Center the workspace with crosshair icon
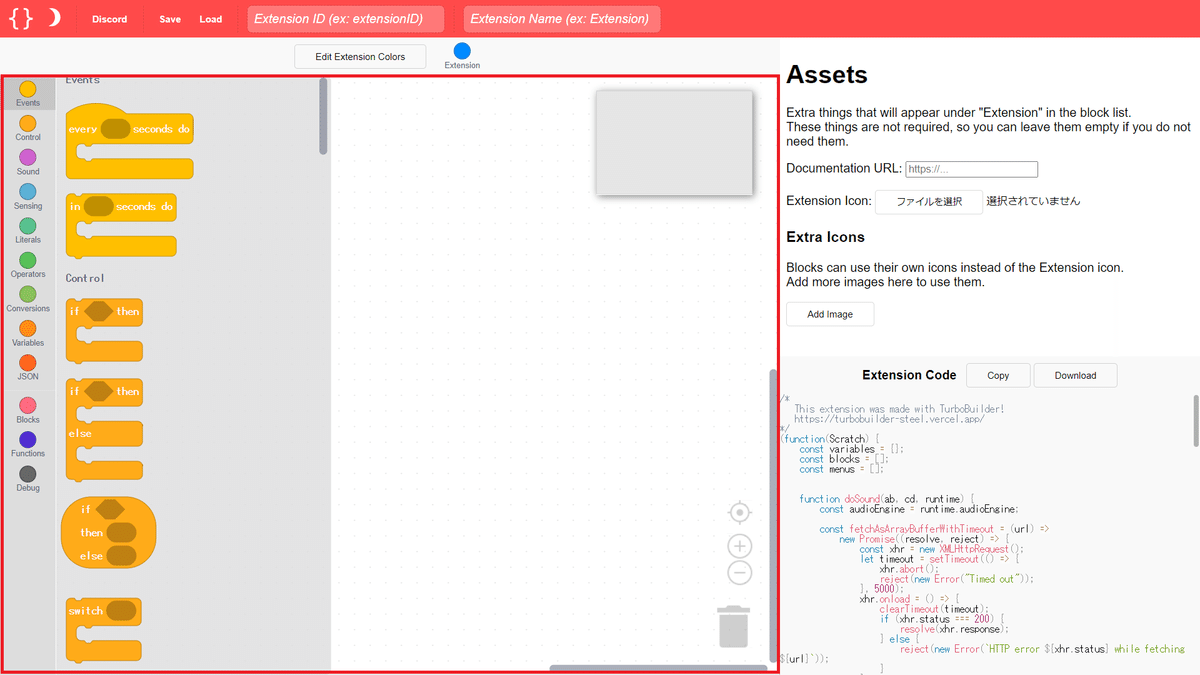This screenshot has height=675, width=1200. click(x=739, y=512)
